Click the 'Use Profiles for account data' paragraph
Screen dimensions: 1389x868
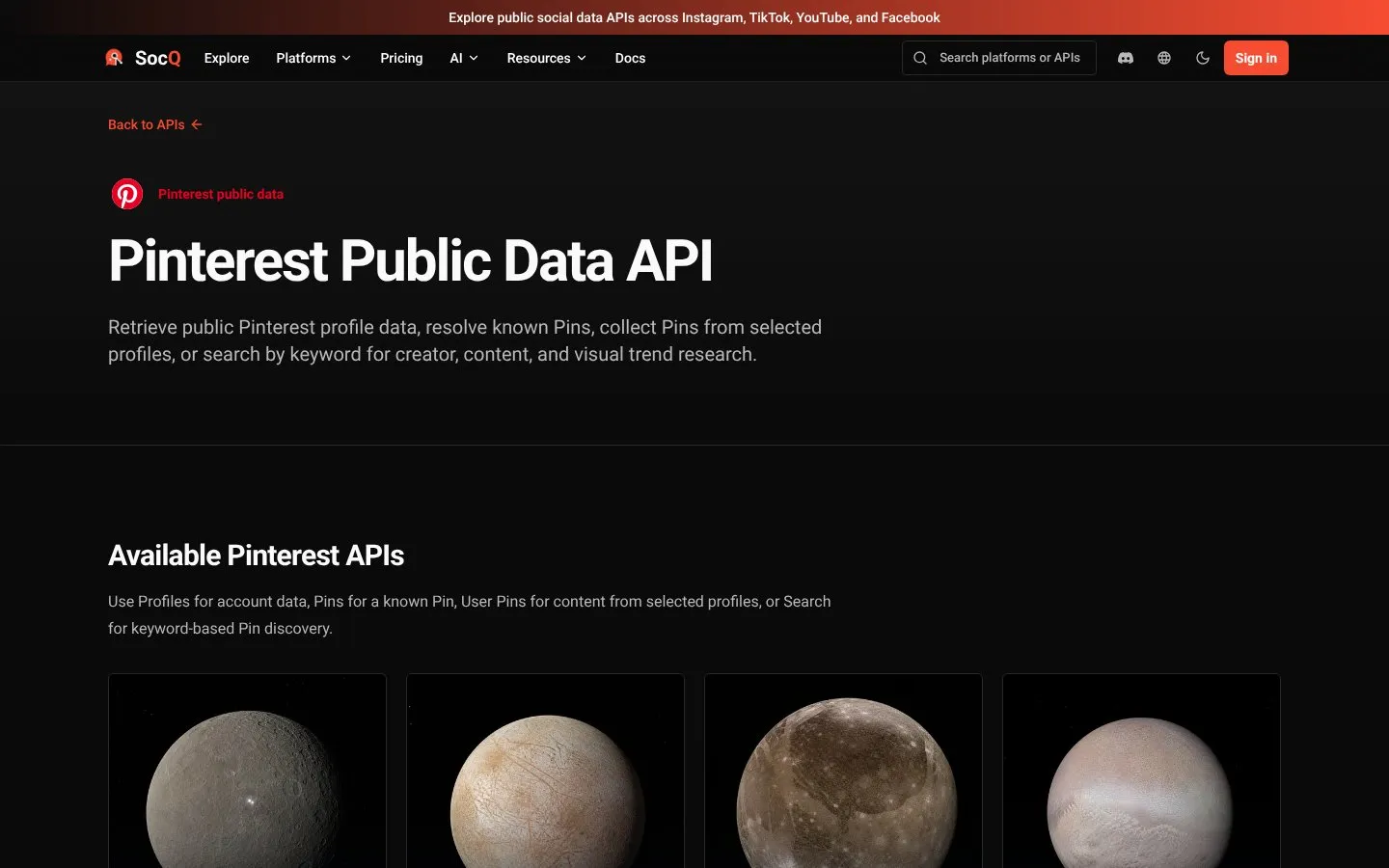point(470,614)
